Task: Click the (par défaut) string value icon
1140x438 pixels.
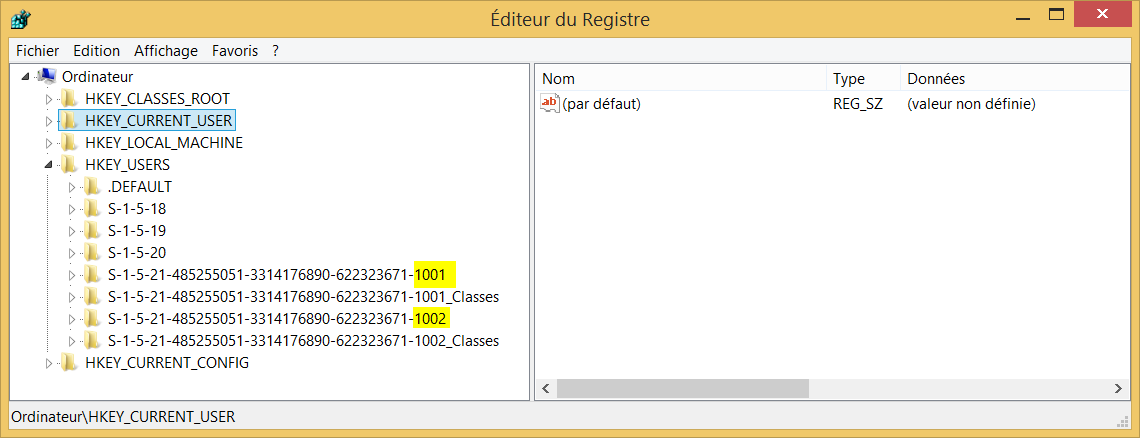Action: coord(550,104)
